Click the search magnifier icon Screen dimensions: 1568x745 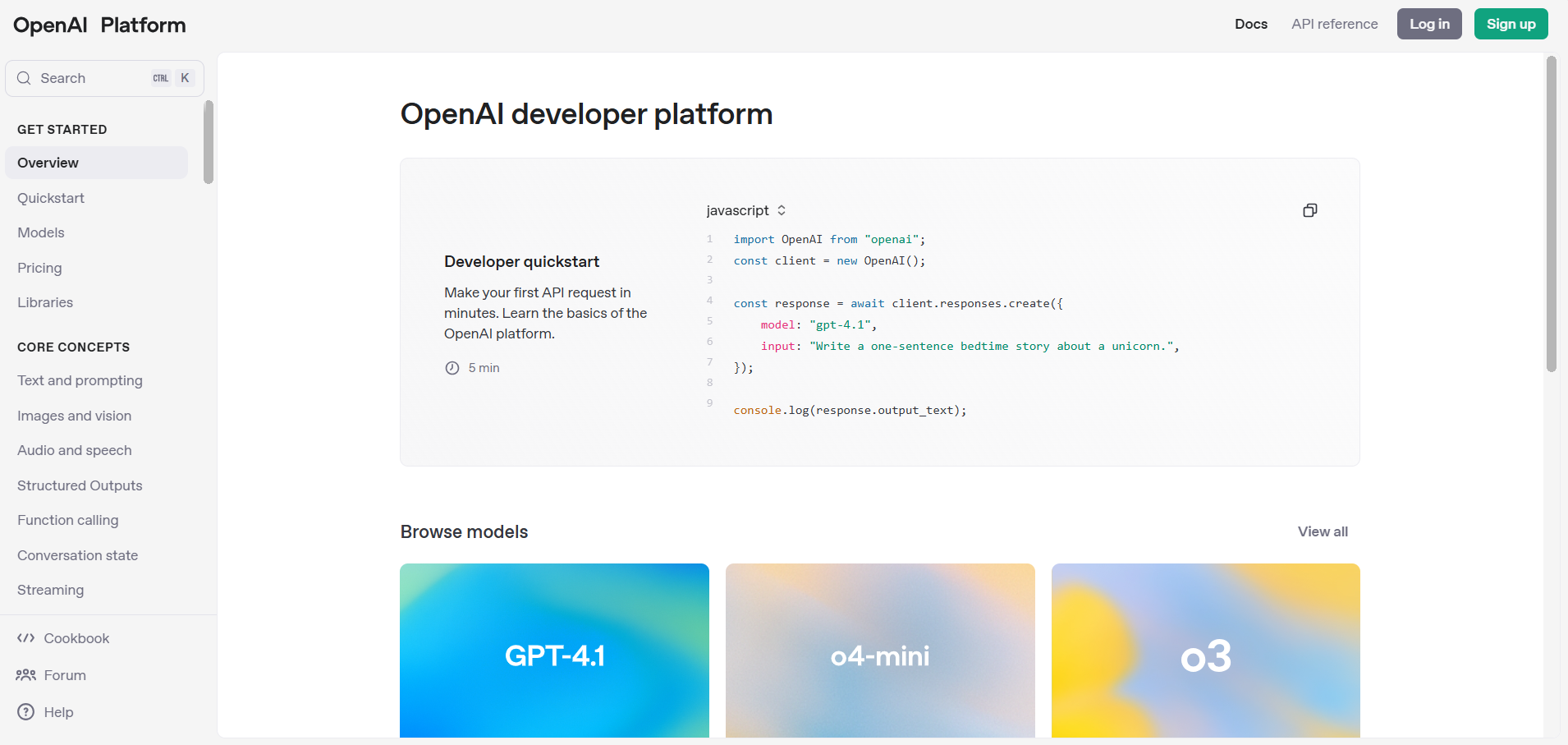point(24,78)
